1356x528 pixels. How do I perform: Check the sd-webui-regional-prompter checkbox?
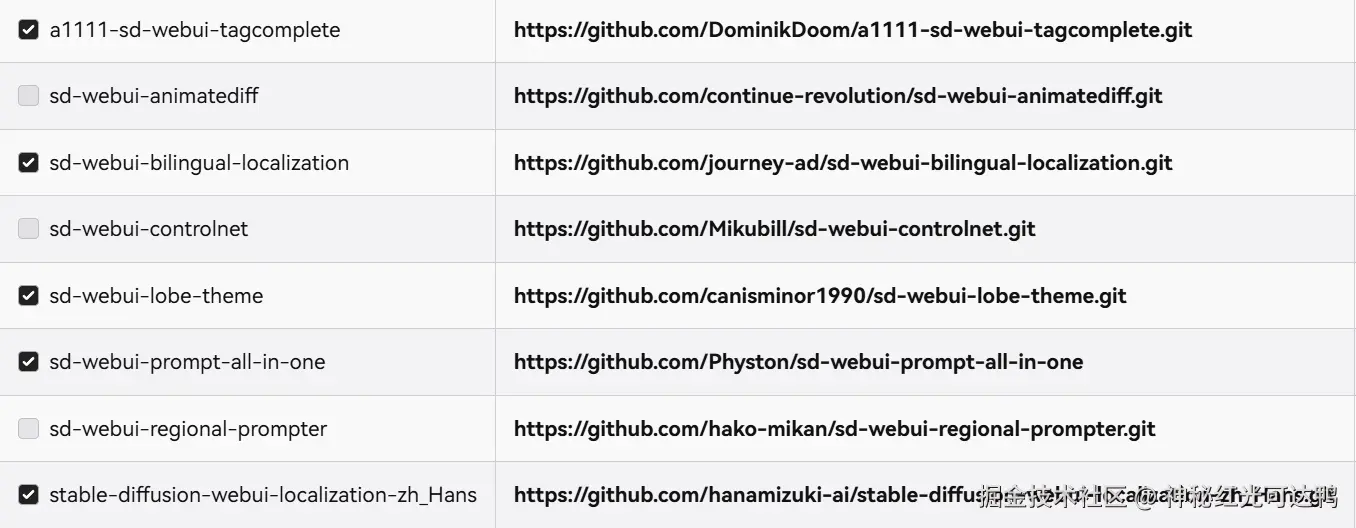point(29,429)
